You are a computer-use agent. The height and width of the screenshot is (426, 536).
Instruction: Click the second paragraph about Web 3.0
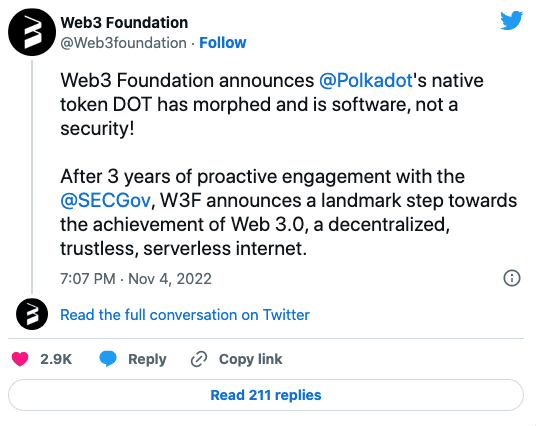pyautogui.click(x=288, y=212)
